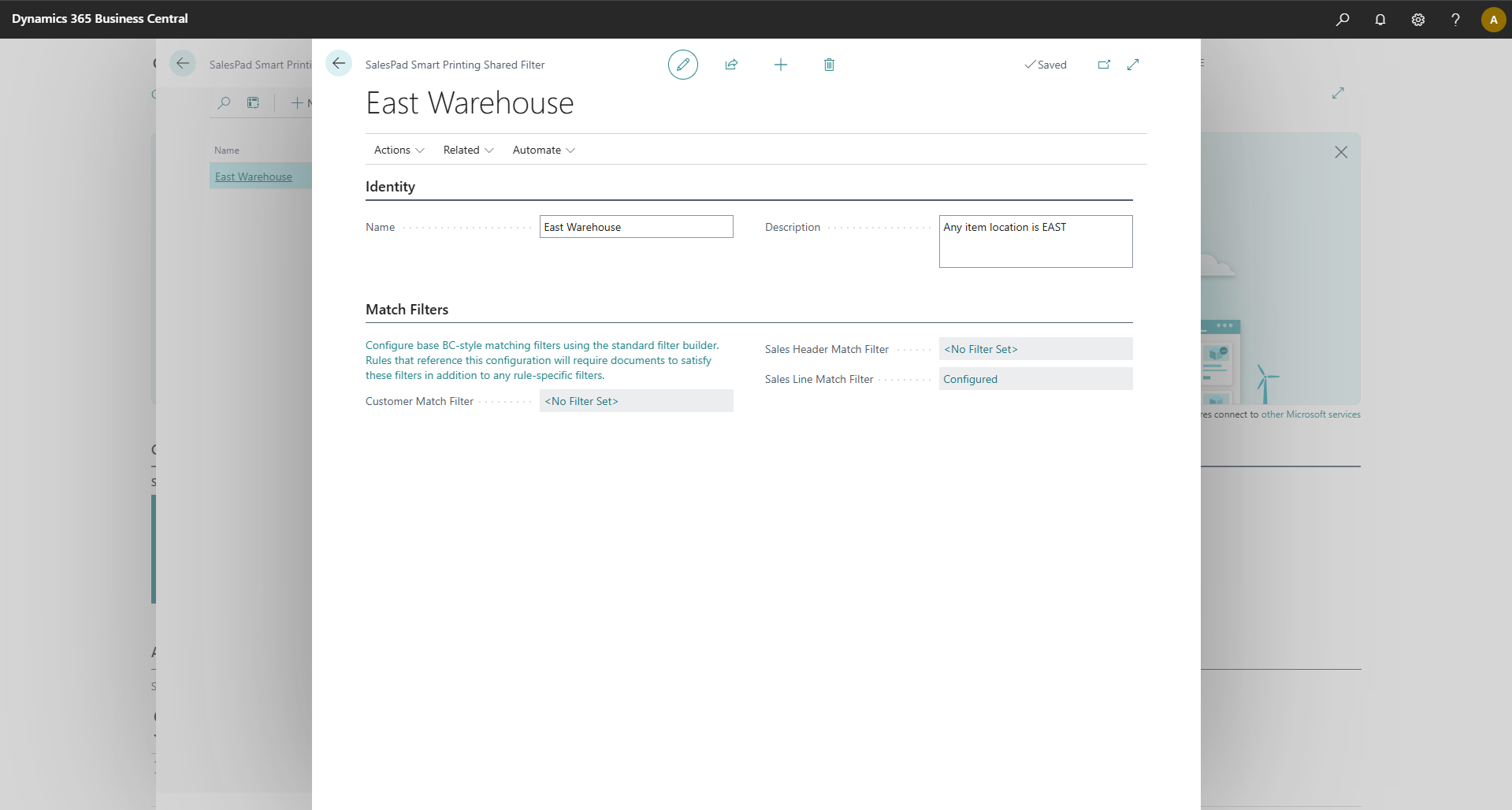Screen dimensions: 1512x810
Task: Follow the other Microsoft services link
Action: click(x=1311, y=414)
